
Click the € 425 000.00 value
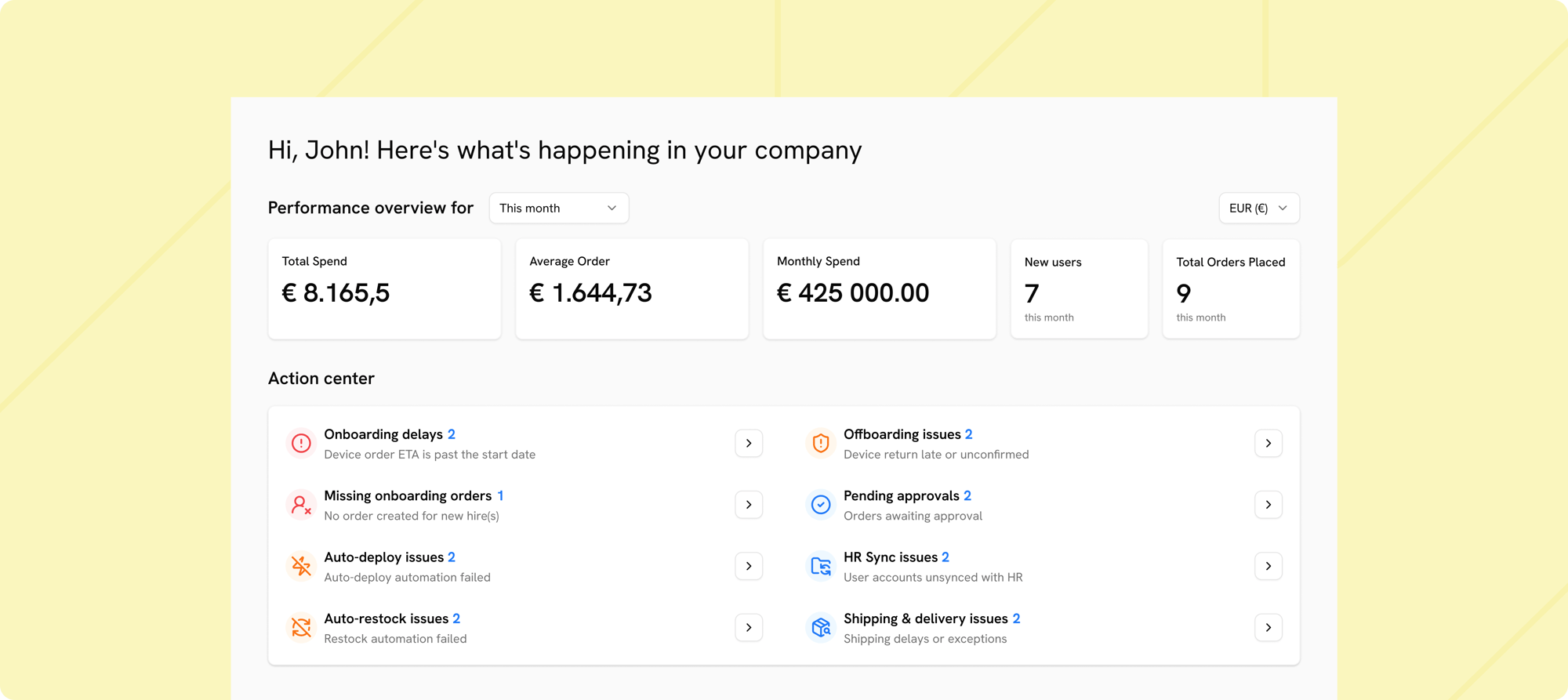tap(853, 293)
